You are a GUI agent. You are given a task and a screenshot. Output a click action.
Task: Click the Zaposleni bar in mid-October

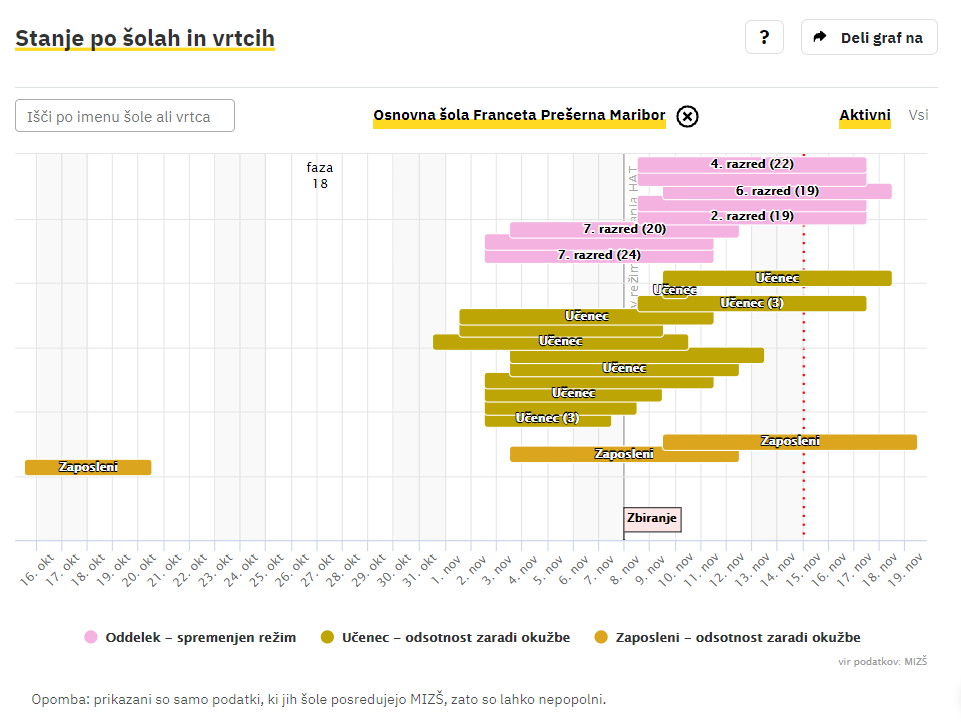pos(88,467)
